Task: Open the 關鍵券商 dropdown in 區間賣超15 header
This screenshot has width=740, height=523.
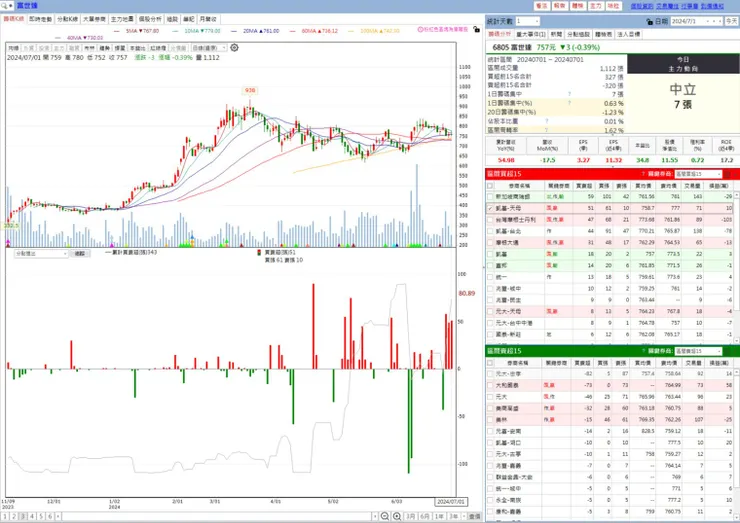Action: pos(719,351)
